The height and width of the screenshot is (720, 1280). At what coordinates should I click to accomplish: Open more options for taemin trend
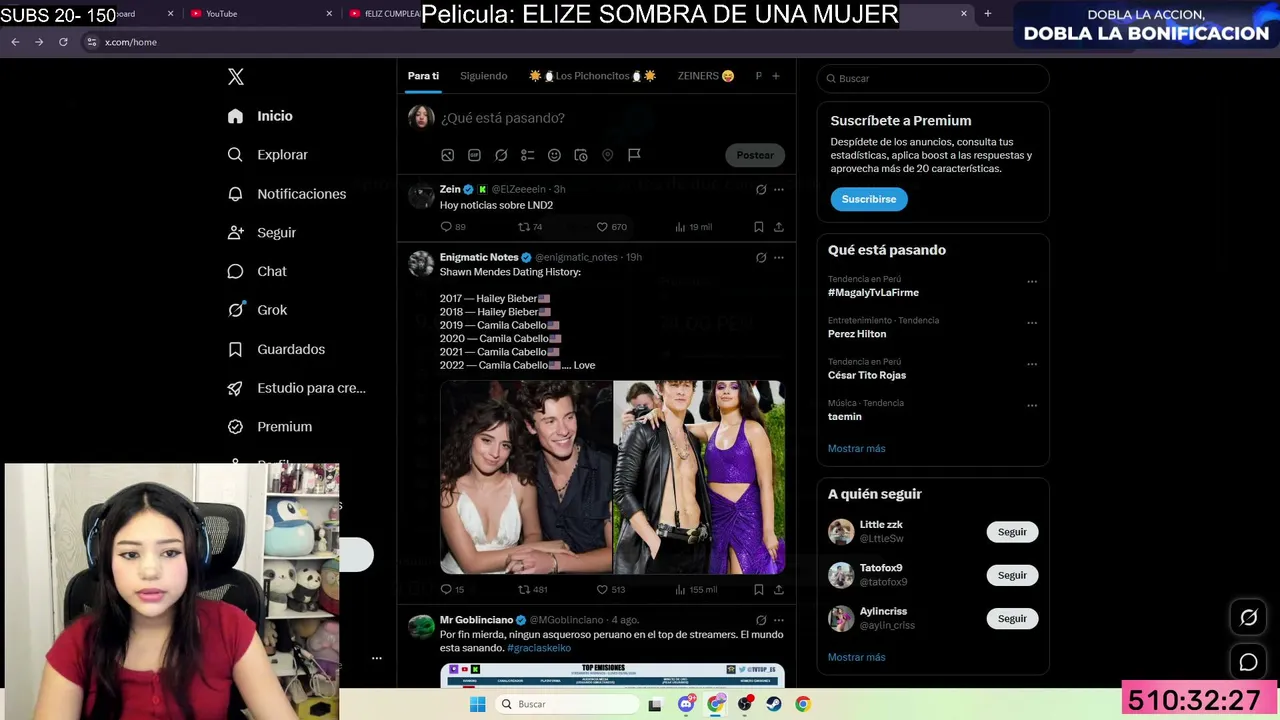tap(1032, 406)
